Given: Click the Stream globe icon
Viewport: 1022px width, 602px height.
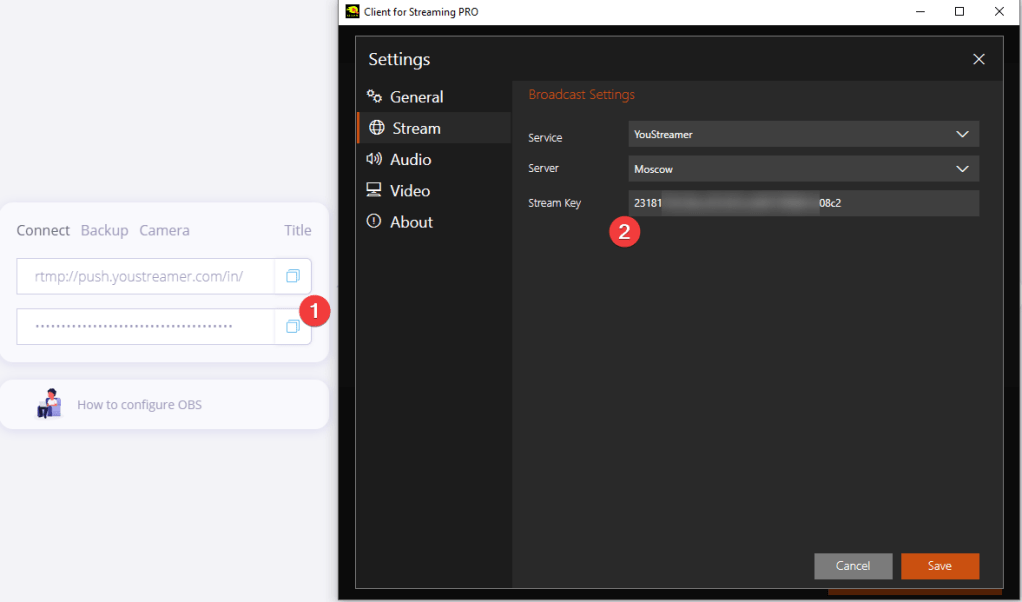Looking at the screenshot, I should (376, 128).
